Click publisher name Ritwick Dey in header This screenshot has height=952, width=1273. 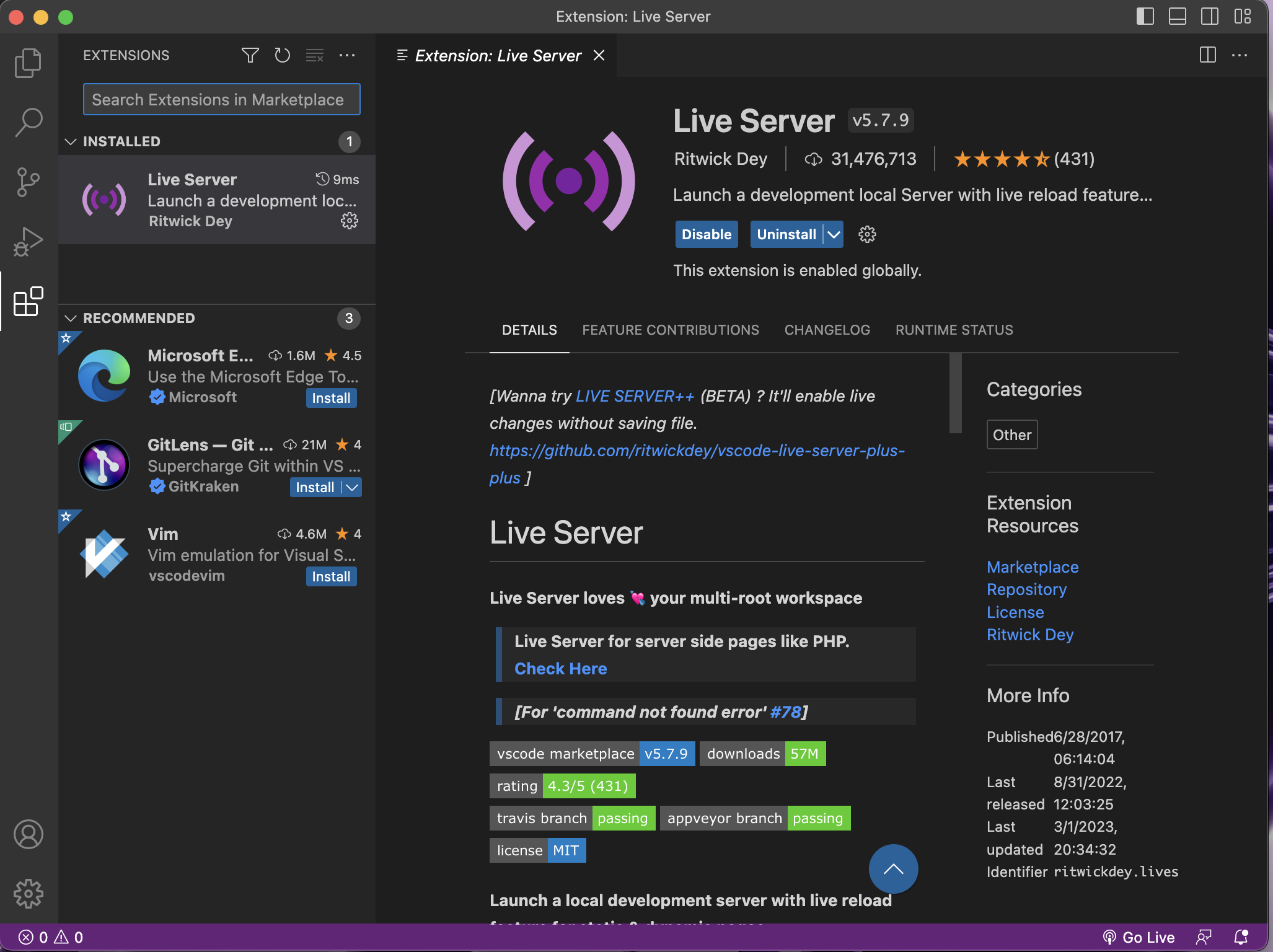(720, 159)
